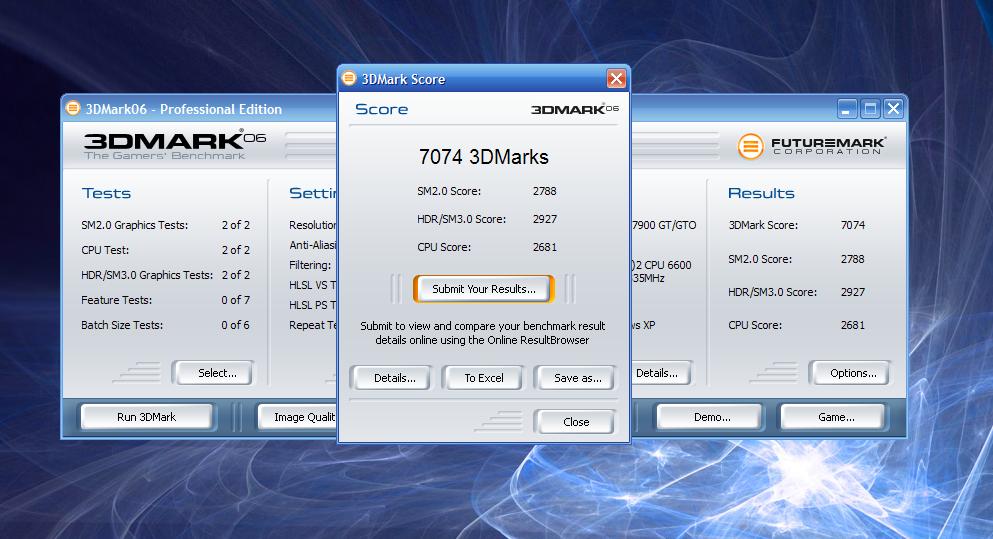993x539 pixels.
Task: Click Feature Tests: label
Action: 117,300
